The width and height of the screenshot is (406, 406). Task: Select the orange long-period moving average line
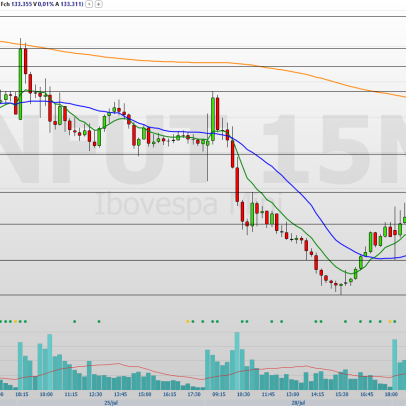point(200,62)
